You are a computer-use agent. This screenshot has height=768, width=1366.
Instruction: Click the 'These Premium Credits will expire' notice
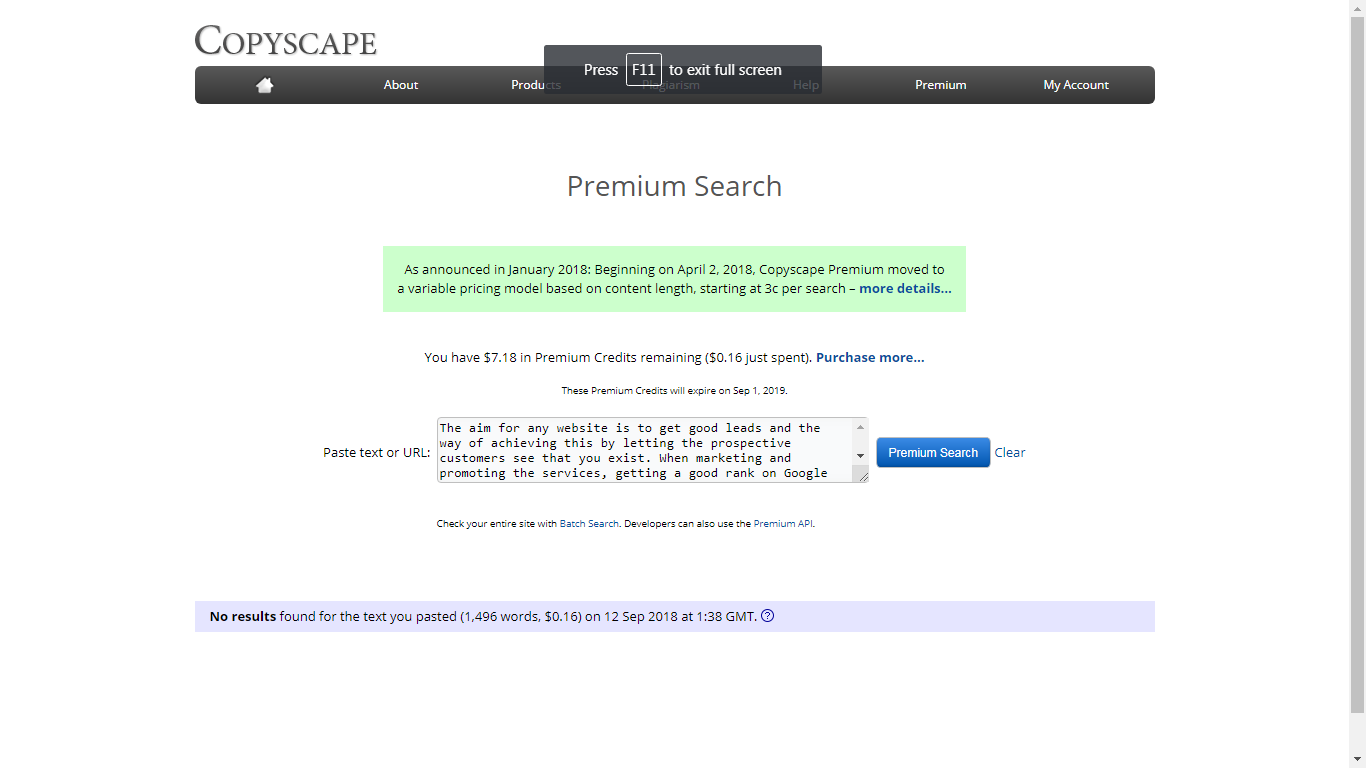(x=674, y=391)
